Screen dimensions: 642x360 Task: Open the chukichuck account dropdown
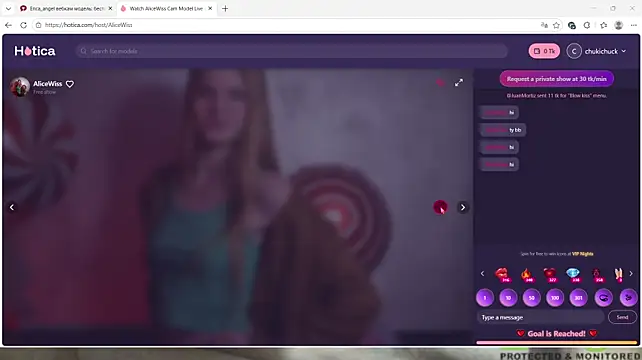click(605, 51)
